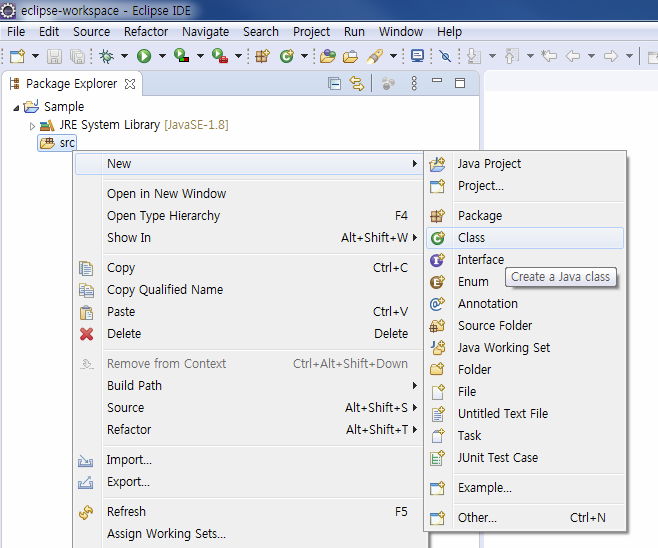Expand the JRE System Library node
This screenshot has width=658, height=548.
click(32, 126)
